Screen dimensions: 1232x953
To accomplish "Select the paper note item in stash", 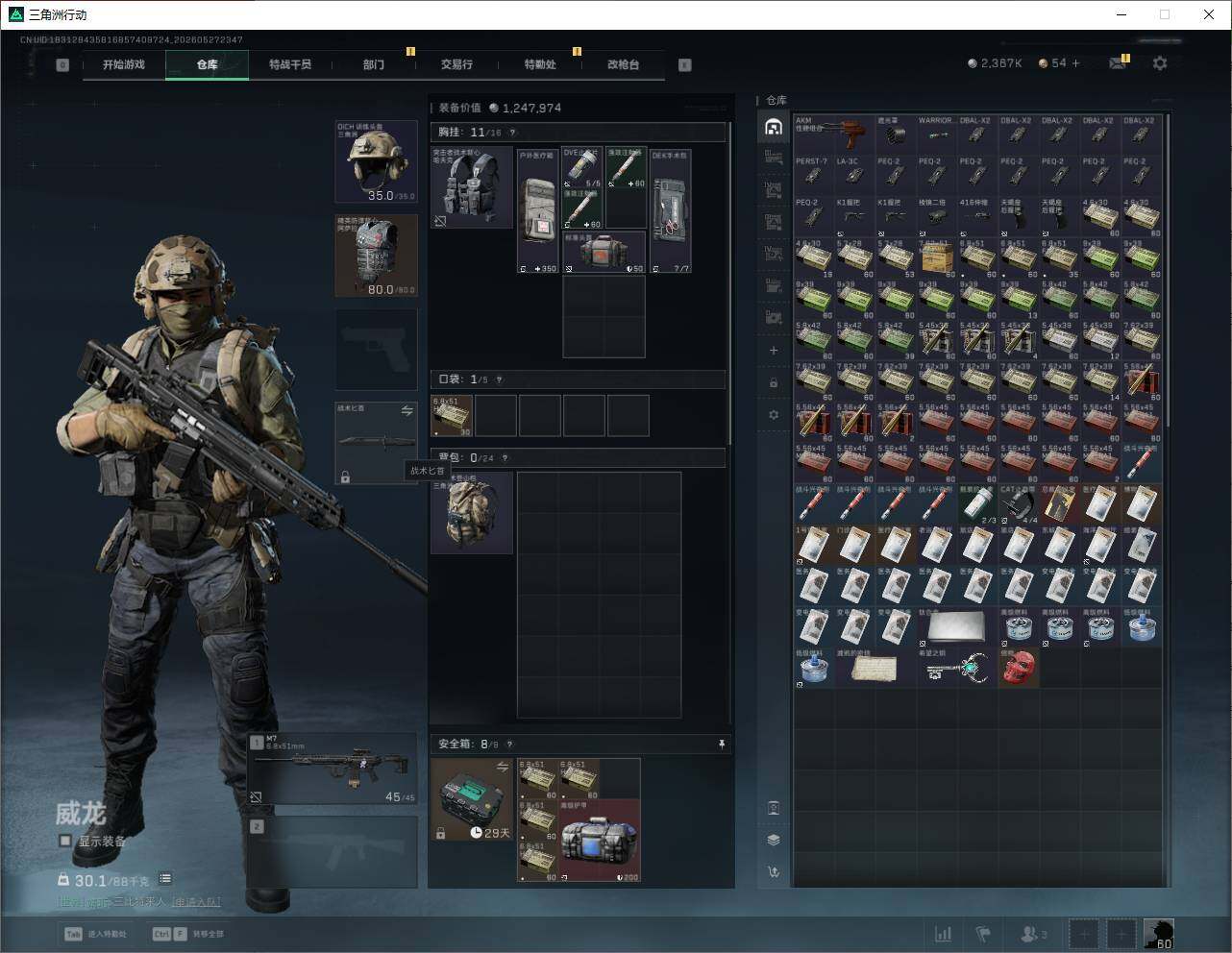I will [x=875, y=667].
